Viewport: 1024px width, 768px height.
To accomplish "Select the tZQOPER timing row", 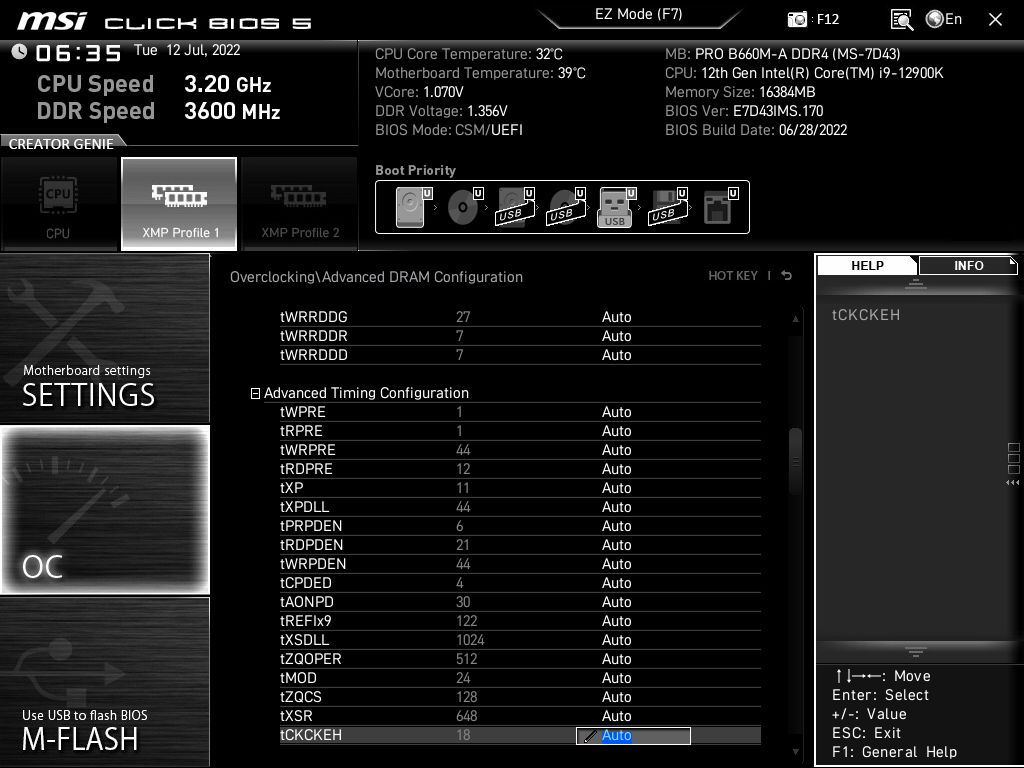I will (520, 658).
